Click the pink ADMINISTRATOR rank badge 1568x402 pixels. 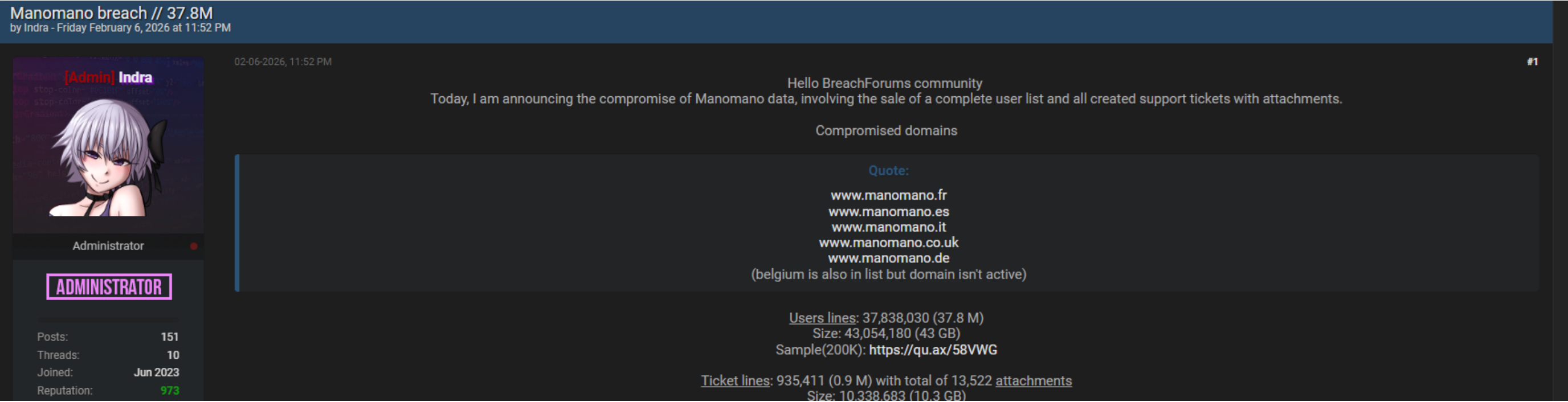(109, 287)
